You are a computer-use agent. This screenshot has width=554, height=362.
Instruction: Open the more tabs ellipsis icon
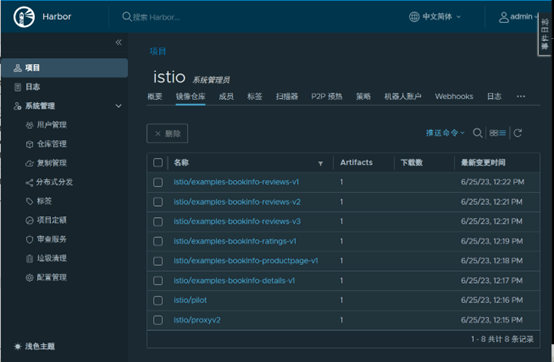(x=521, y=96)
